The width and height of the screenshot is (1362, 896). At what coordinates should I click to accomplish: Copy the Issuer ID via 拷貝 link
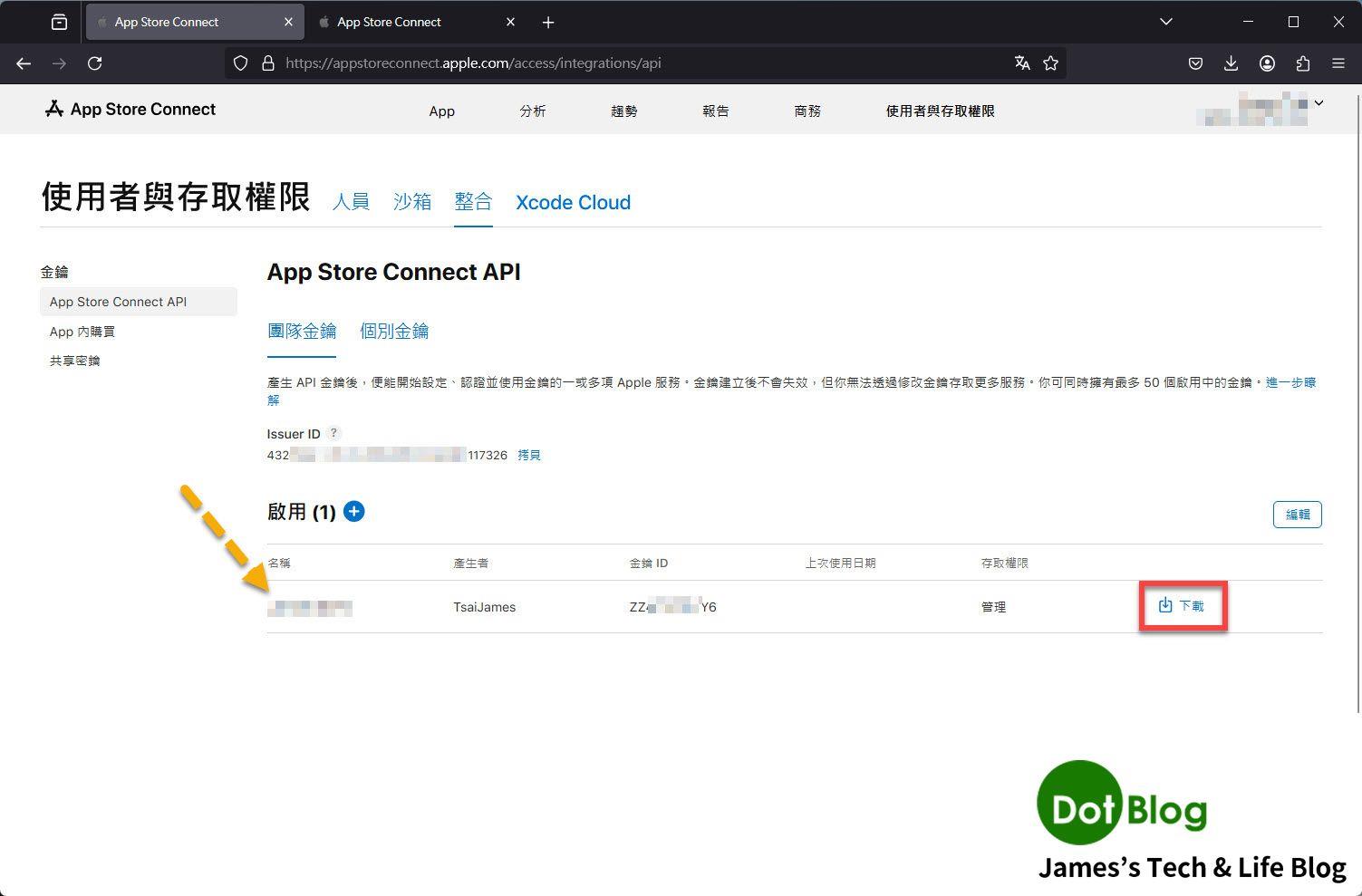pos(529,455)
